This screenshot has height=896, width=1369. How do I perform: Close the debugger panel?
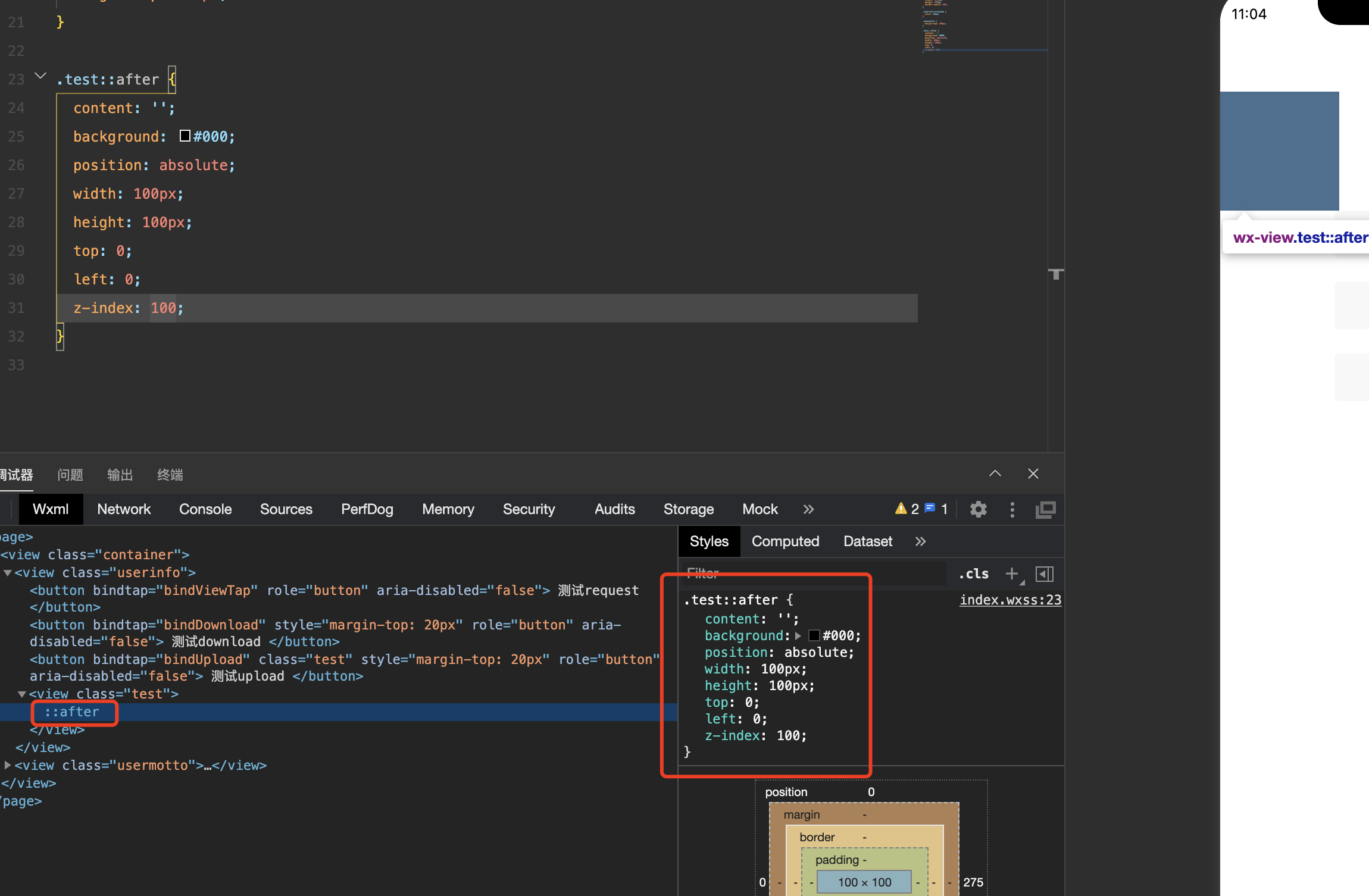coord(1033,474)
